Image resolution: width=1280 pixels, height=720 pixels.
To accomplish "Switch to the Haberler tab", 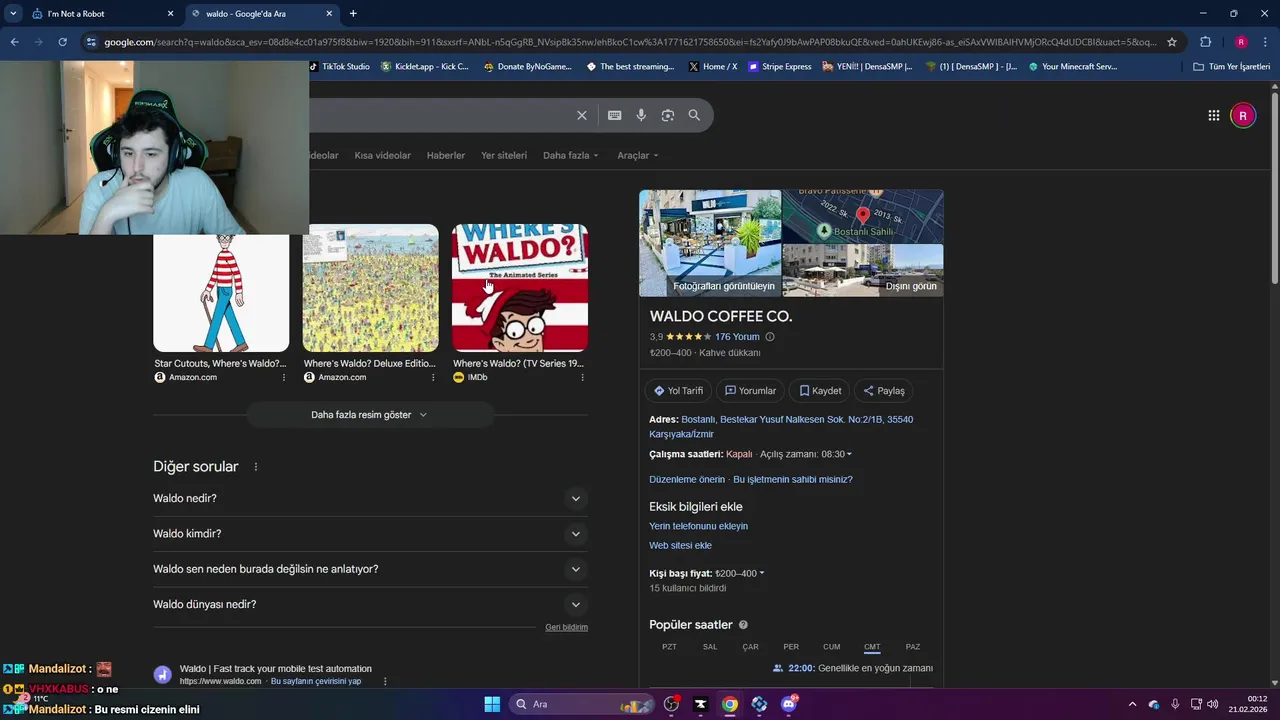I will pyautogui.click(x=446, y=155).
